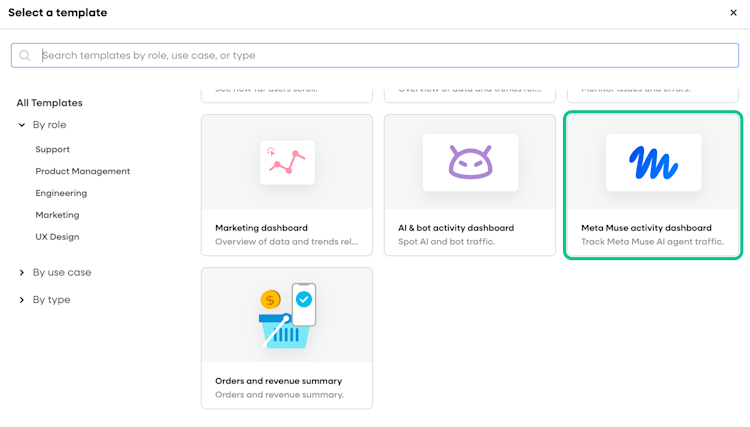Focus the template search field
This screenshot has width=750, height=427.
pyautogui.click(x=375, y=55)
